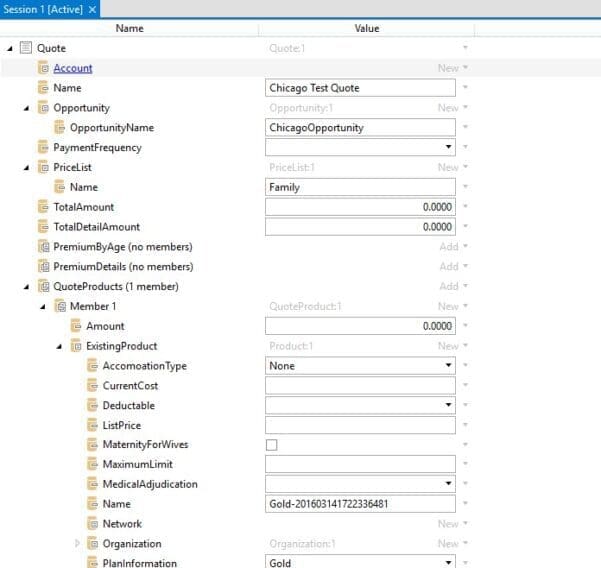Click Add for PremiumDetails members
Image resolution: width=601 pixels, height=568 pixels.
pos(452,267)
